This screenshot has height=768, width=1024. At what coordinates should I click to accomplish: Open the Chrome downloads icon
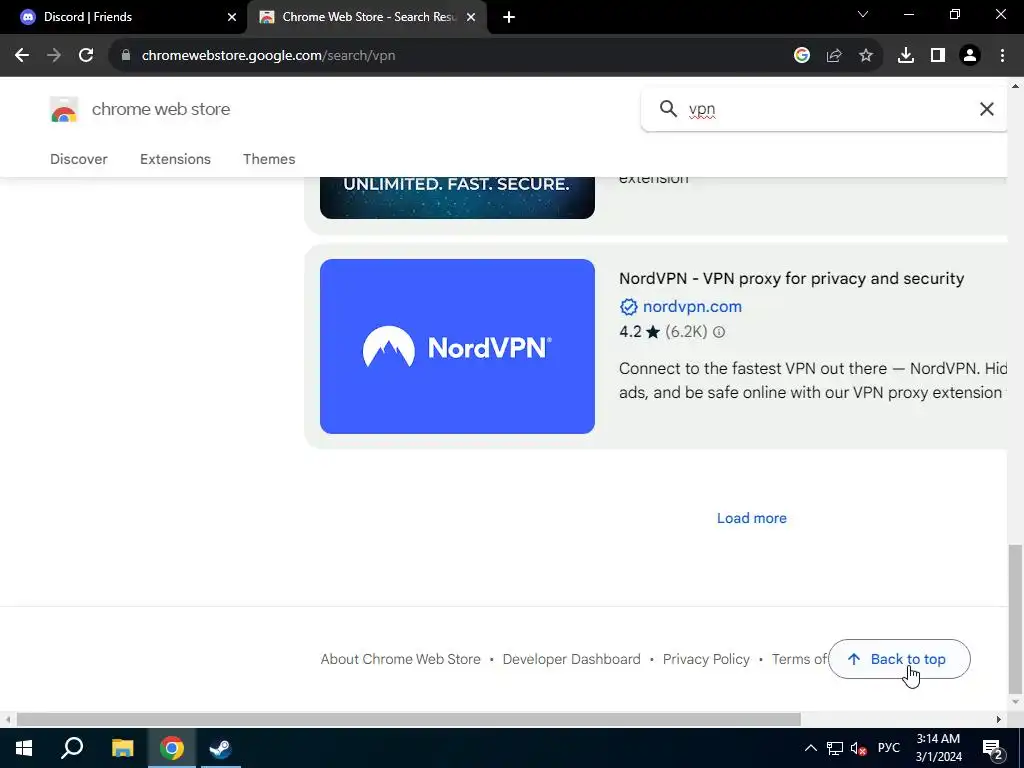tap(906, 56)
